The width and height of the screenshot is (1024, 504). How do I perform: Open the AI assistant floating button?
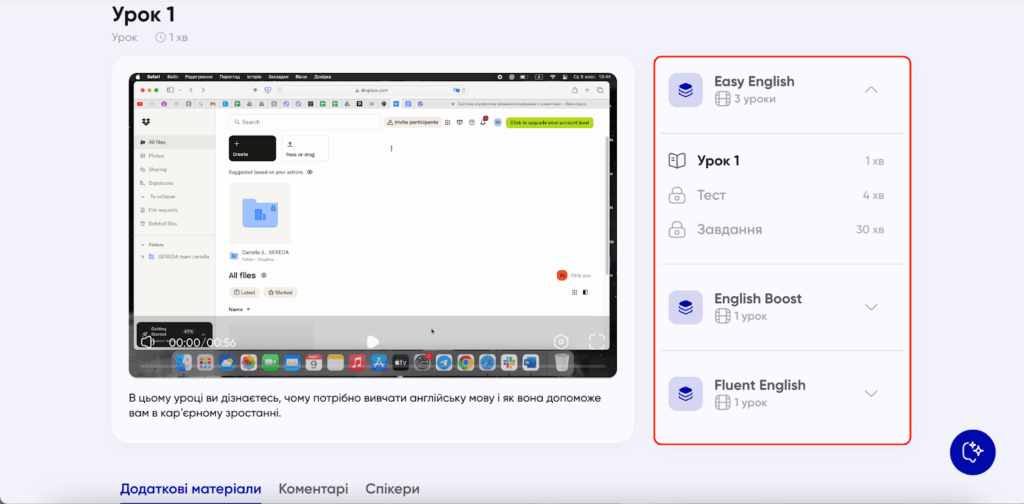coord(972,452)
